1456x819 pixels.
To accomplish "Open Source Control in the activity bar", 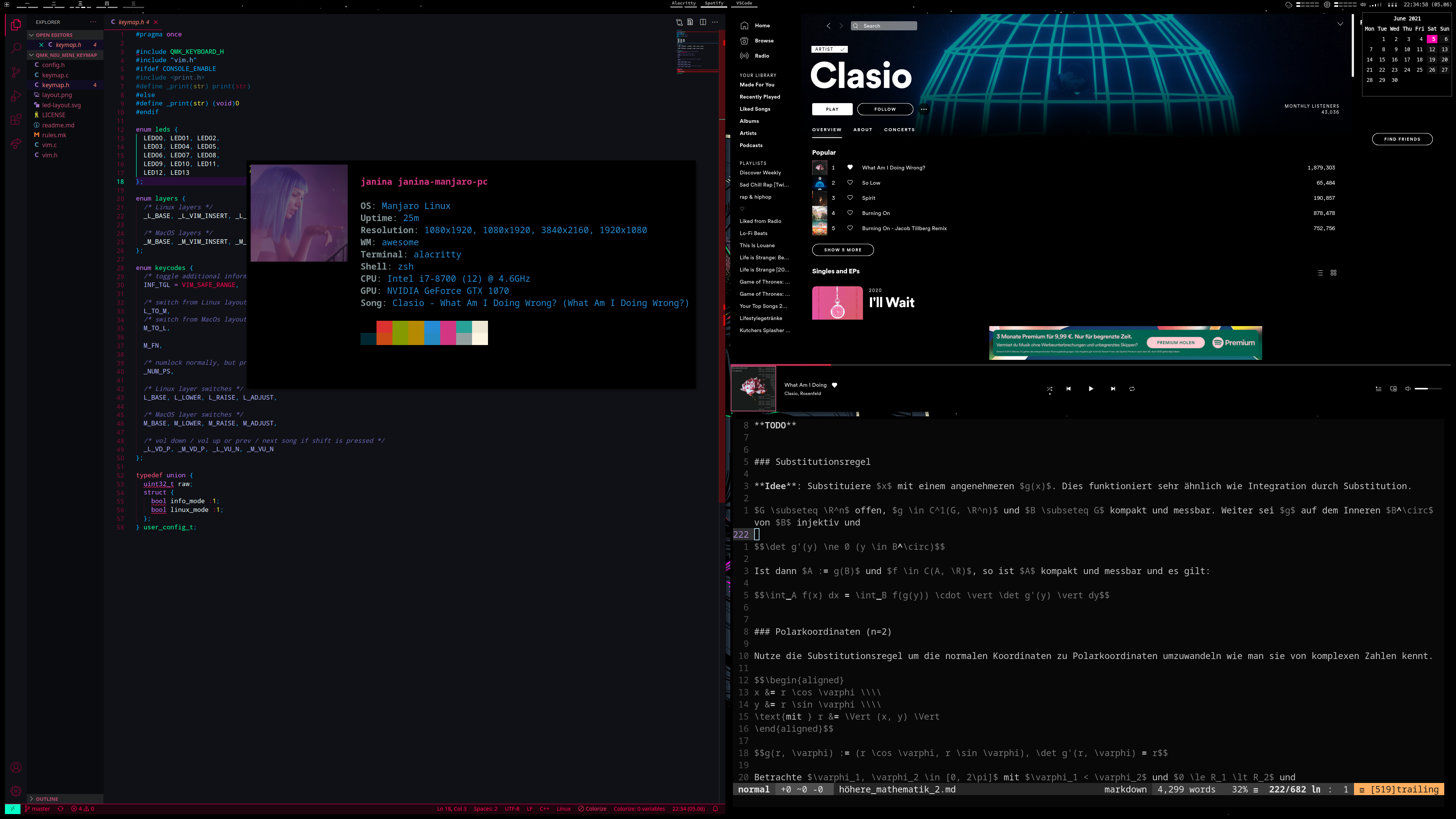I will point(16,72).
